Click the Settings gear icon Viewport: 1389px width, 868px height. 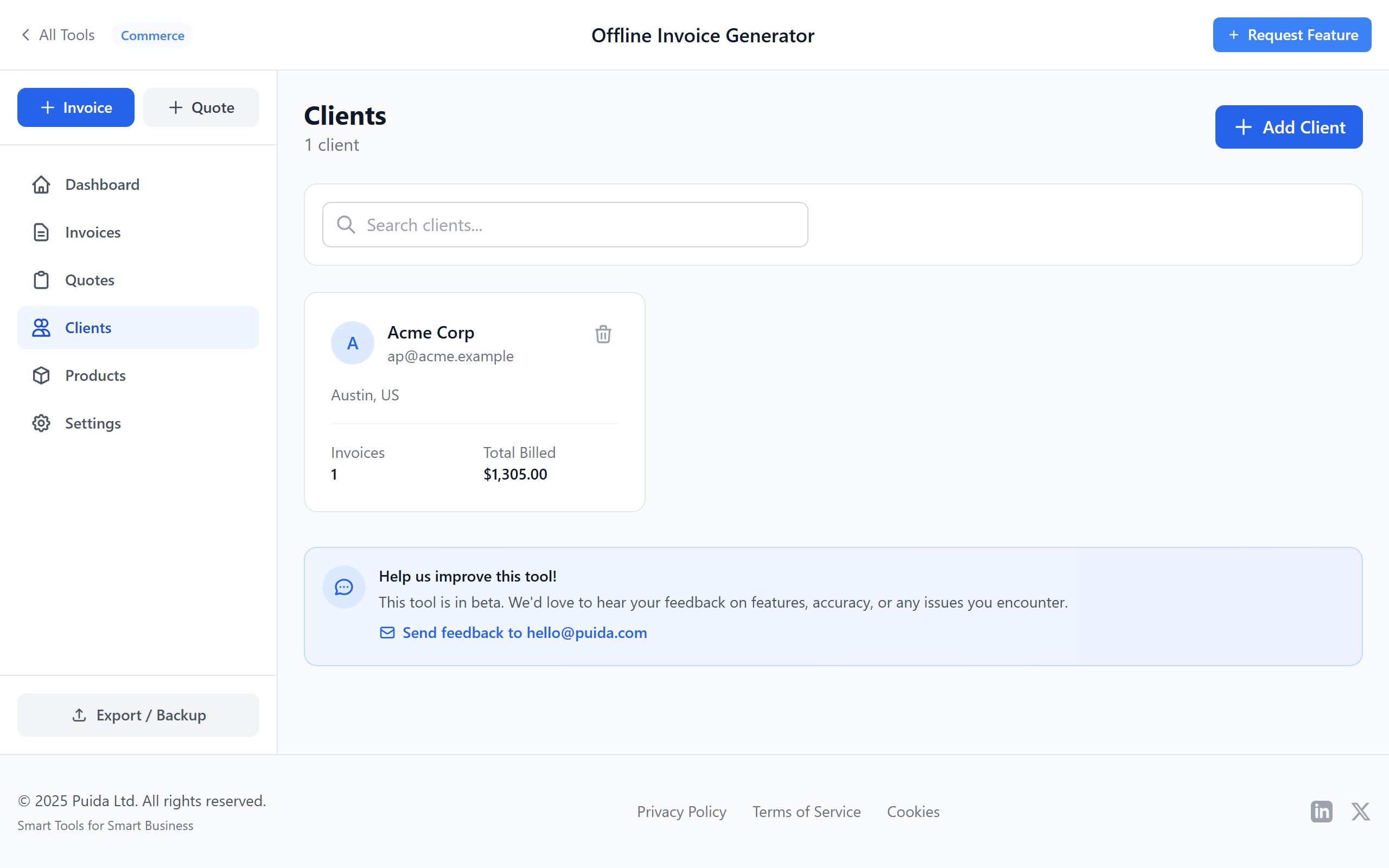(x=41, y=423)
